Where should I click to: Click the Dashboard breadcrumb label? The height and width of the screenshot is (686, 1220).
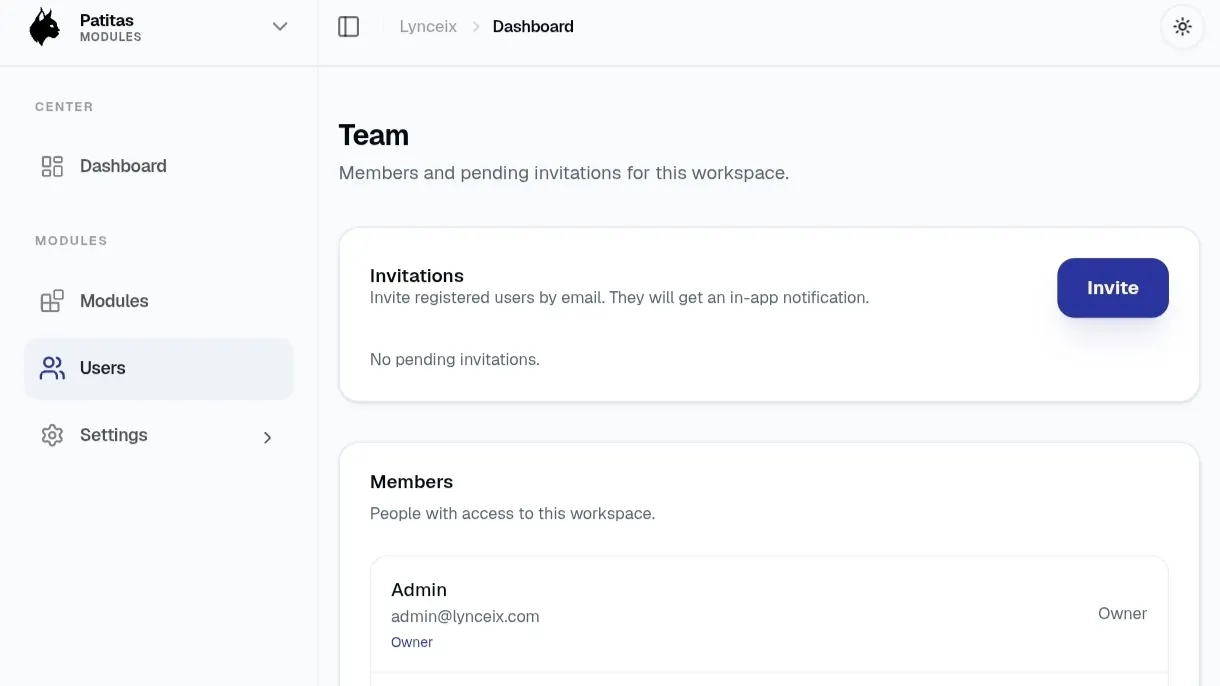coord(533,27)
